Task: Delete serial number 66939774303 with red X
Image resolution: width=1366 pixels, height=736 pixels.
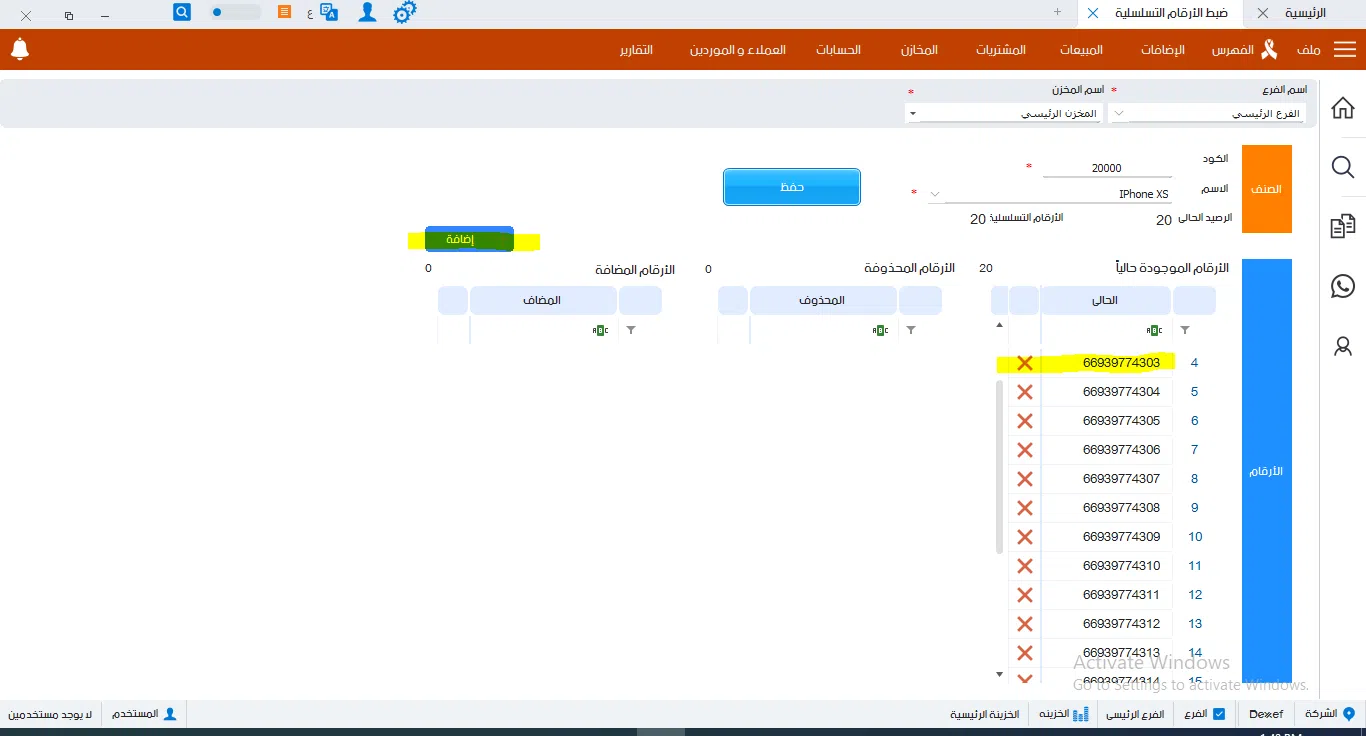Action: point(1024,363)
